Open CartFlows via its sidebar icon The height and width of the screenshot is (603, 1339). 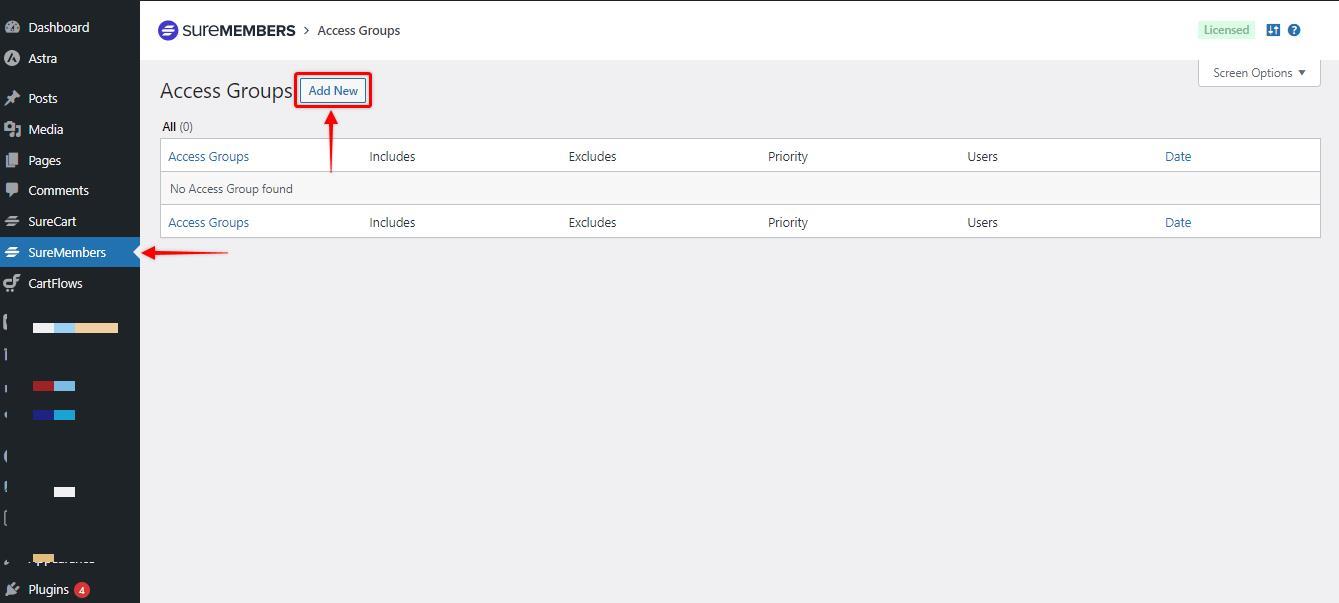point(12,283)
